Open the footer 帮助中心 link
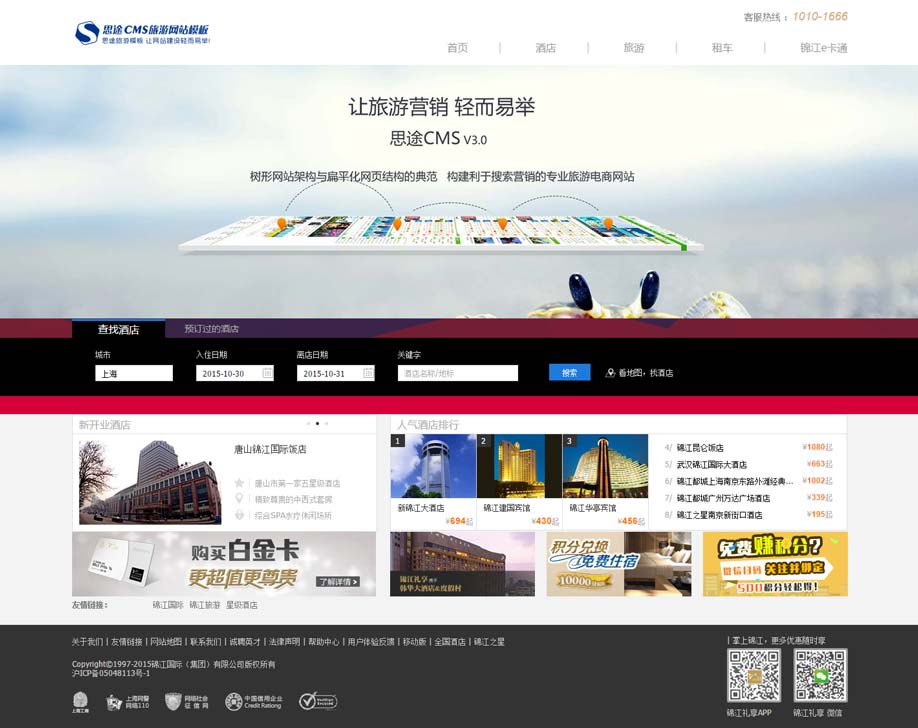Screen dimensions: 918x728 pyautogui.click(x=324, y=642)
